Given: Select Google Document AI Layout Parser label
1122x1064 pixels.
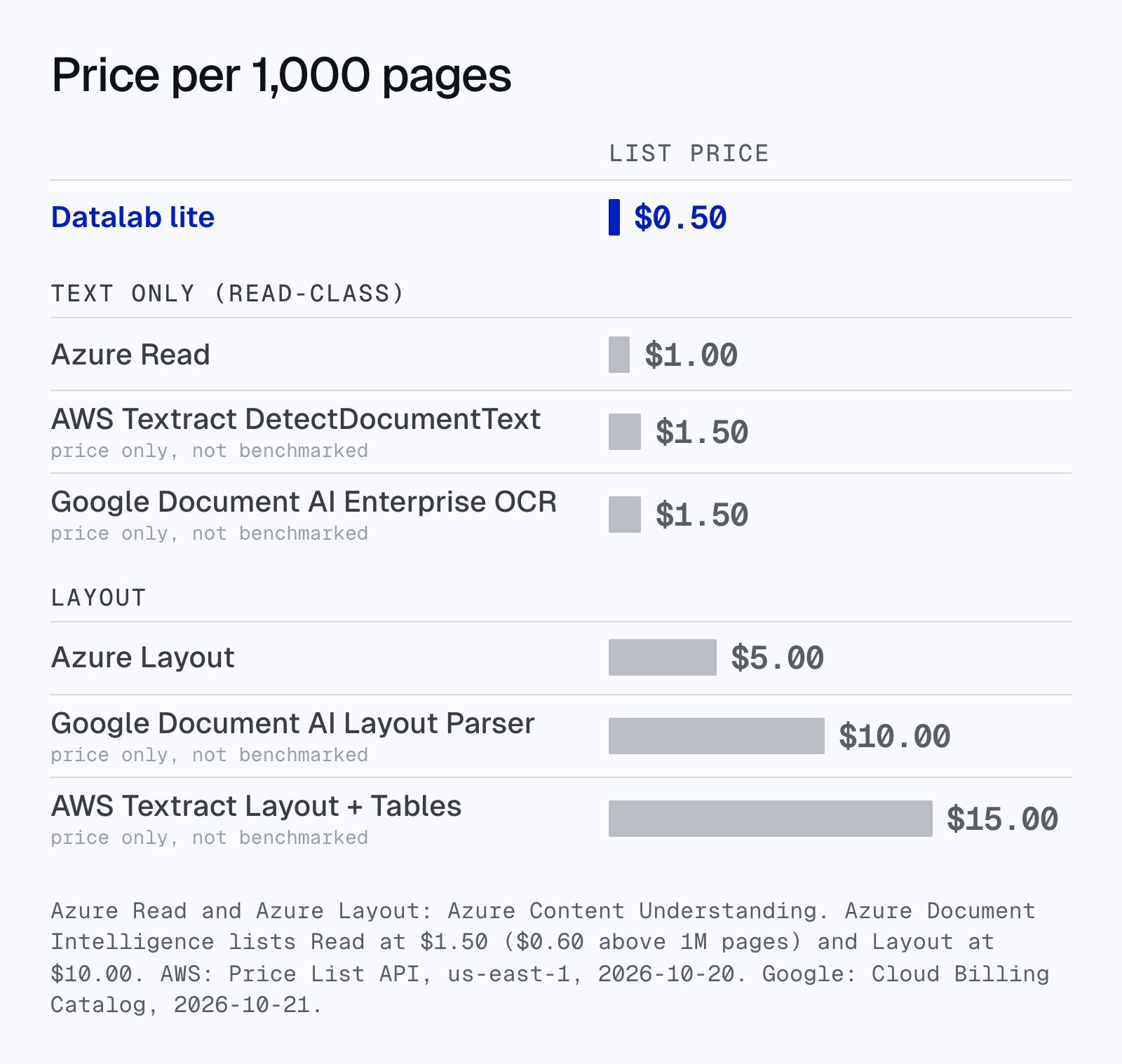Looking at the screenshot, I should (293, 723).
